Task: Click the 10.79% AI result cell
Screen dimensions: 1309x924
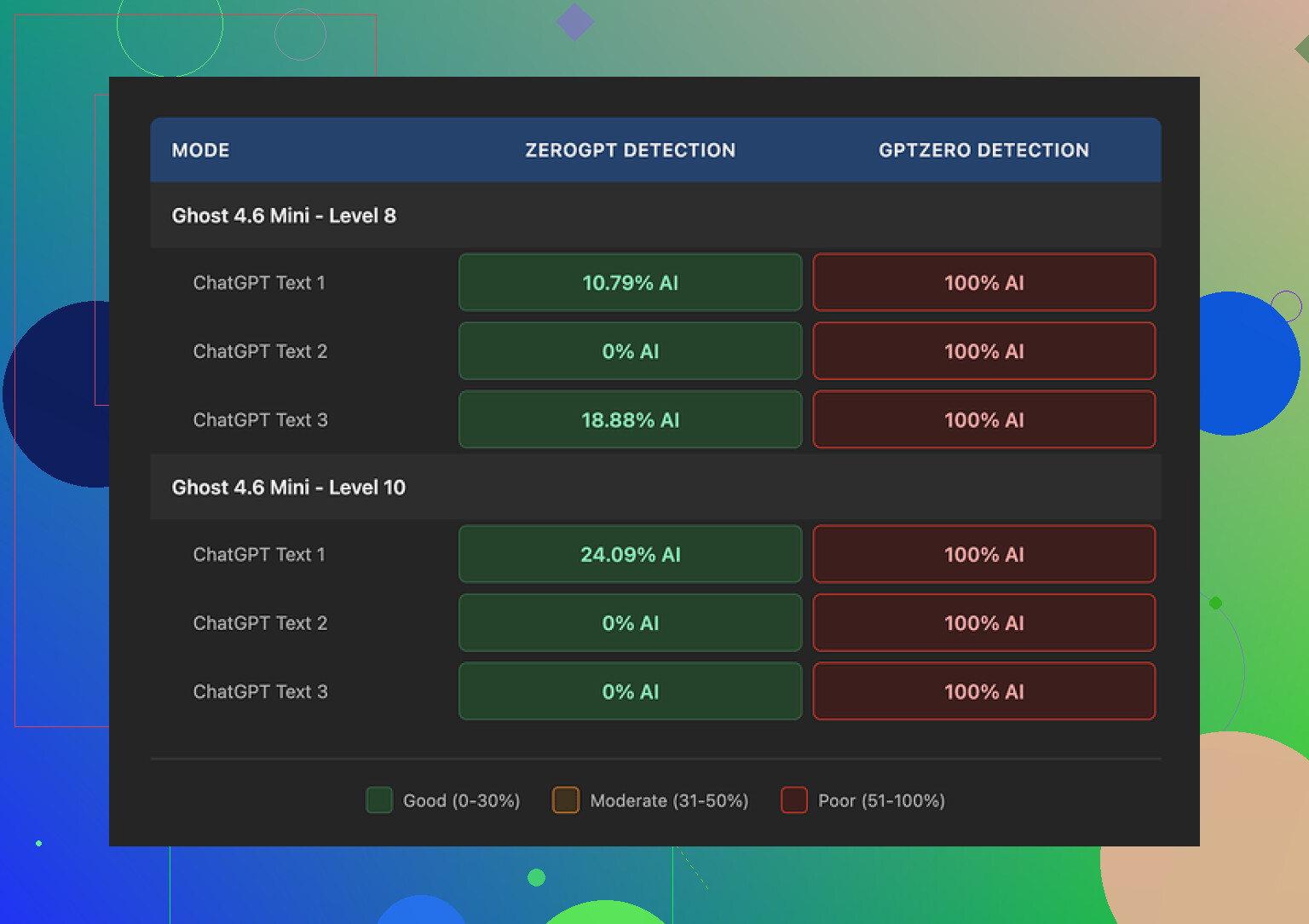Action: coord(630,283)
